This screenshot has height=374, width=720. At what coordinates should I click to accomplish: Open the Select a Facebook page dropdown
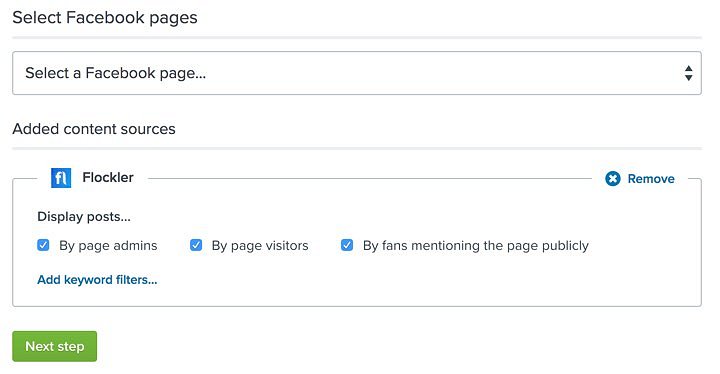point(357,73)
